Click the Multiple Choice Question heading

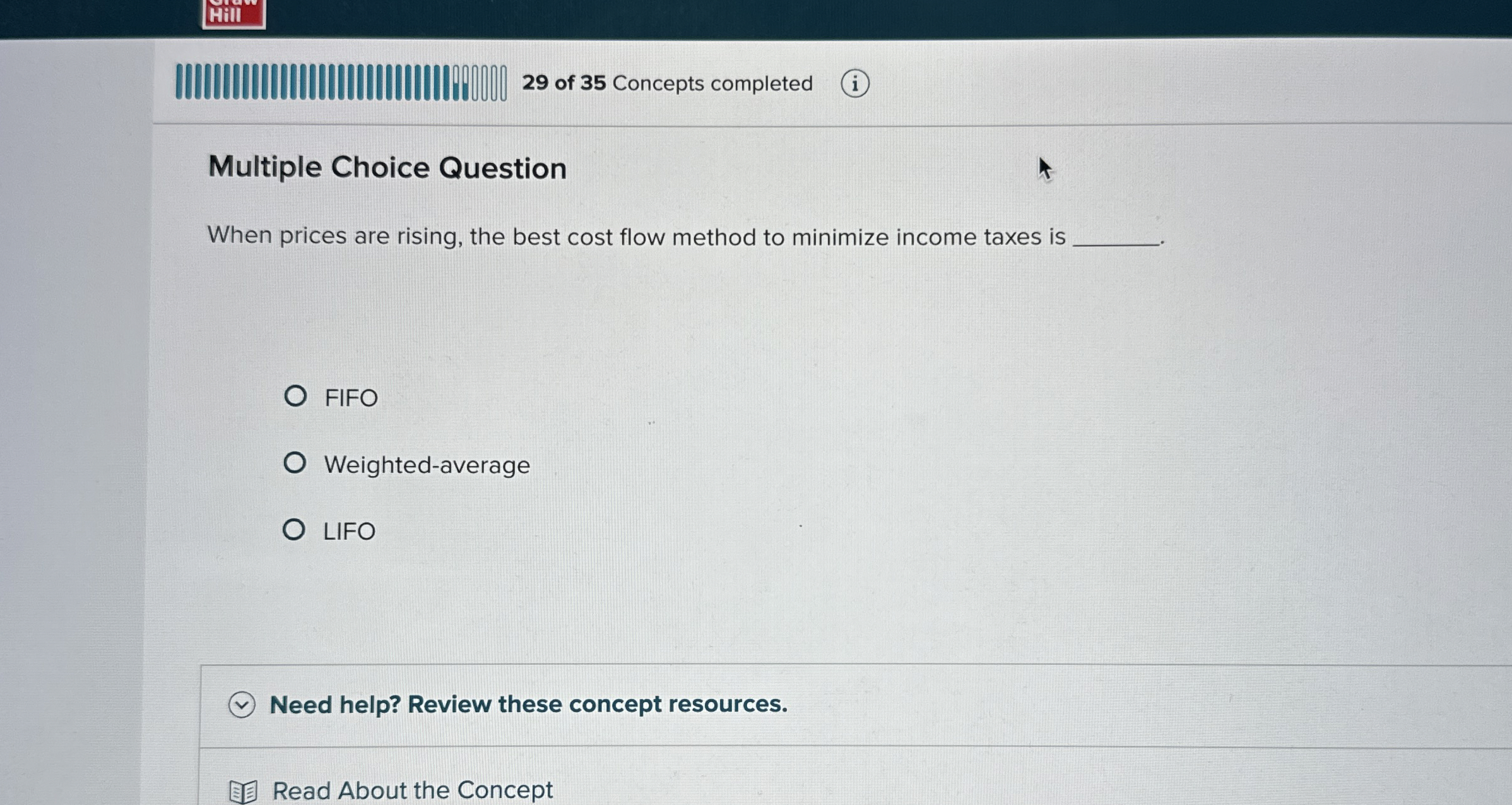[387, 167]
